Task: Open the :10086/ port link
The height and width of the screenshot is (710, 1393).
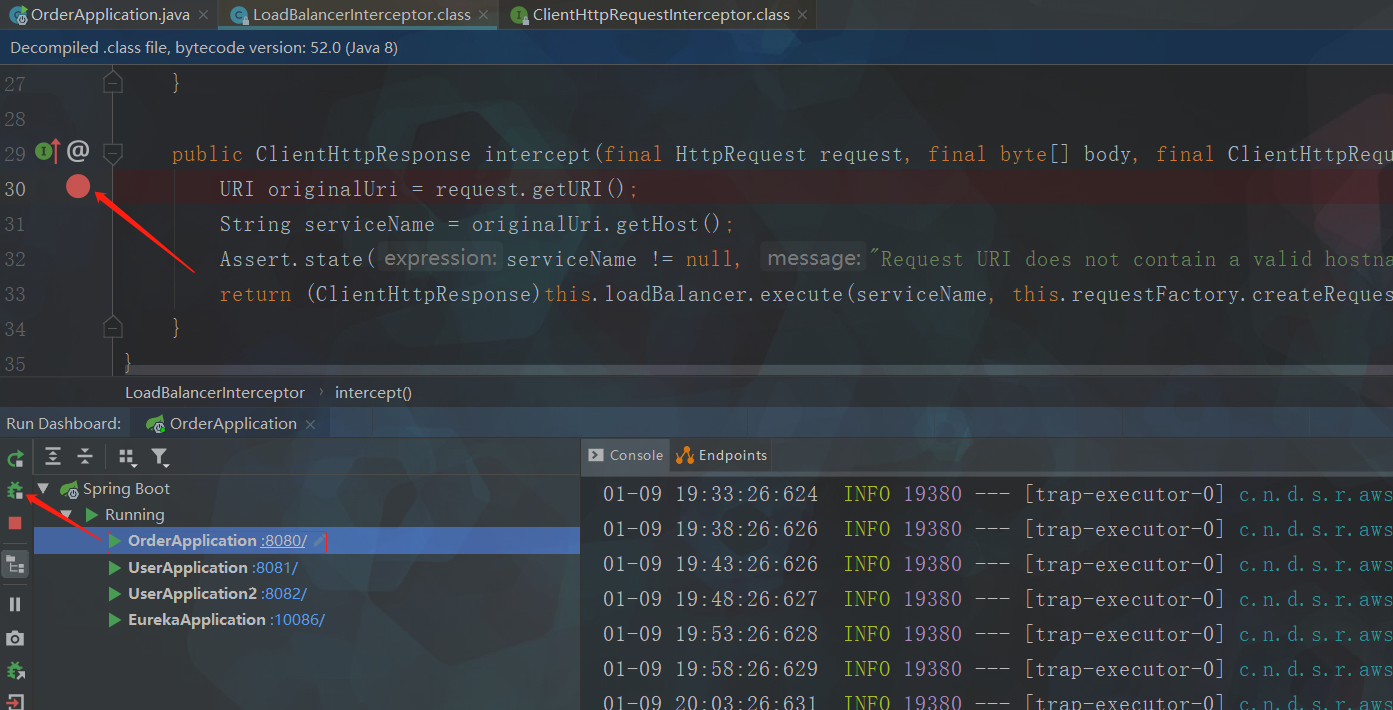Action: tap(297, 620)
